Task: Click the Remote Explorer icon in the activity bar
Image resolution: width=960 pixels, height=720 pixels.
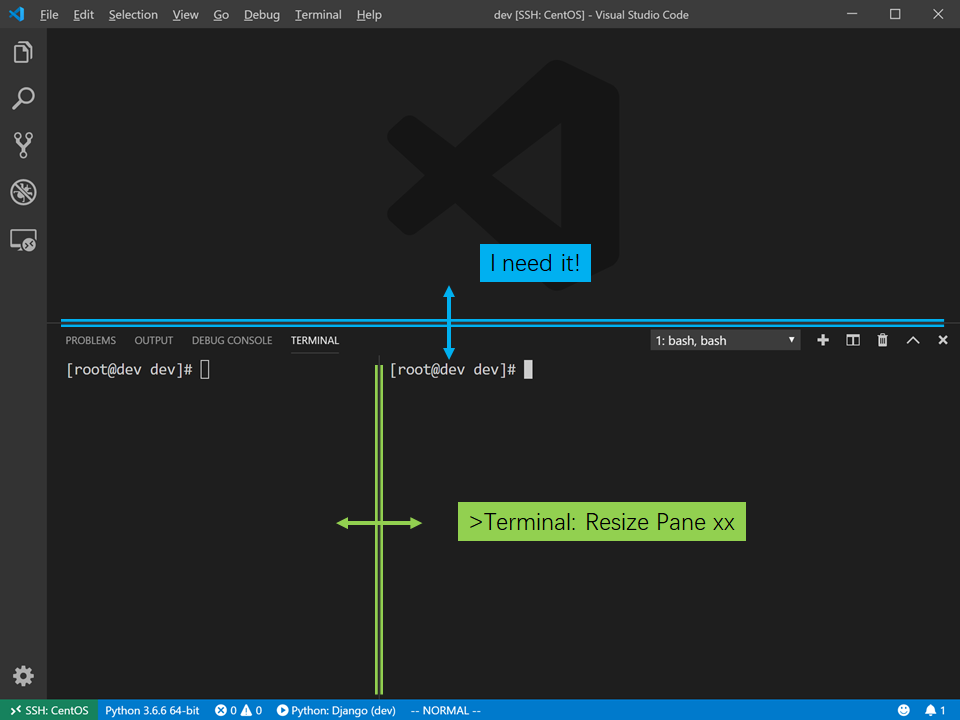Action: tap(23, 240)
